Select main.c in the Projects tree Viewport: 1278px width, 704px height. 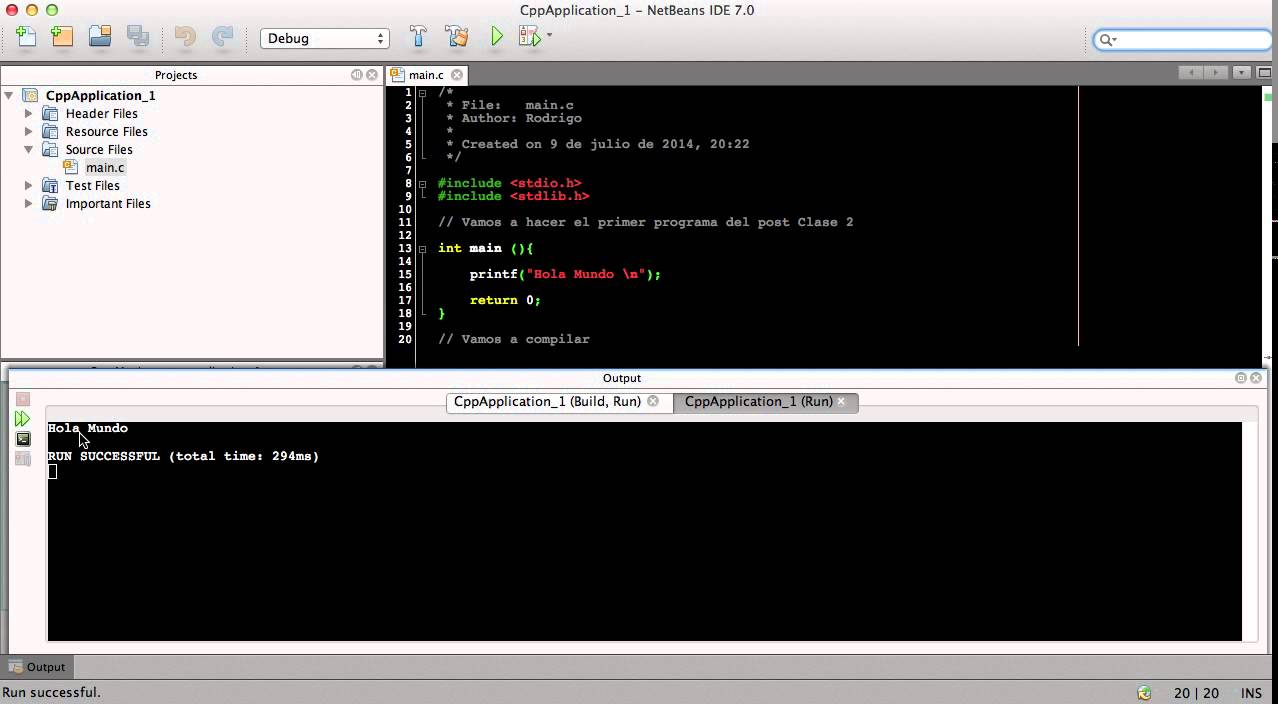[x=104, y=167]
